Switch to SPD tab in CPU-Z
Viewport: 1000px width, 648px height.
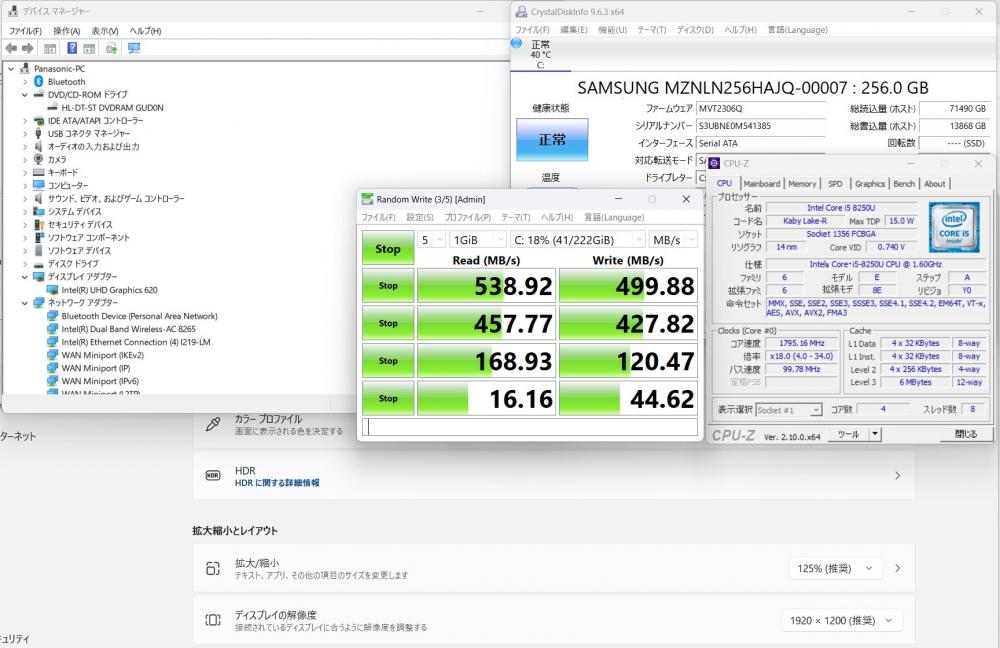(835, 184)
